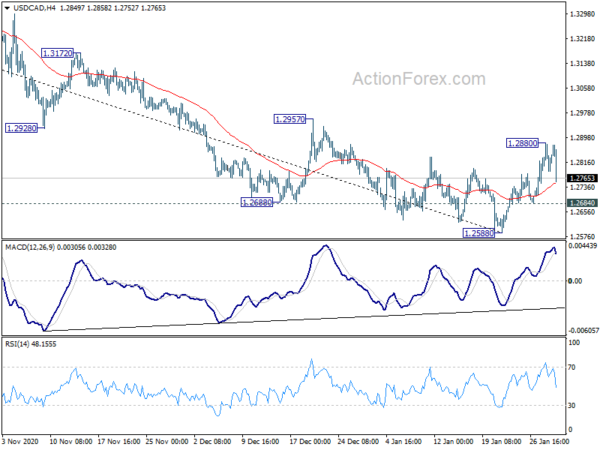Viewport: 600px width, 450px height.
Task: Click the RSI 70 level label
Action: [572, 367]
